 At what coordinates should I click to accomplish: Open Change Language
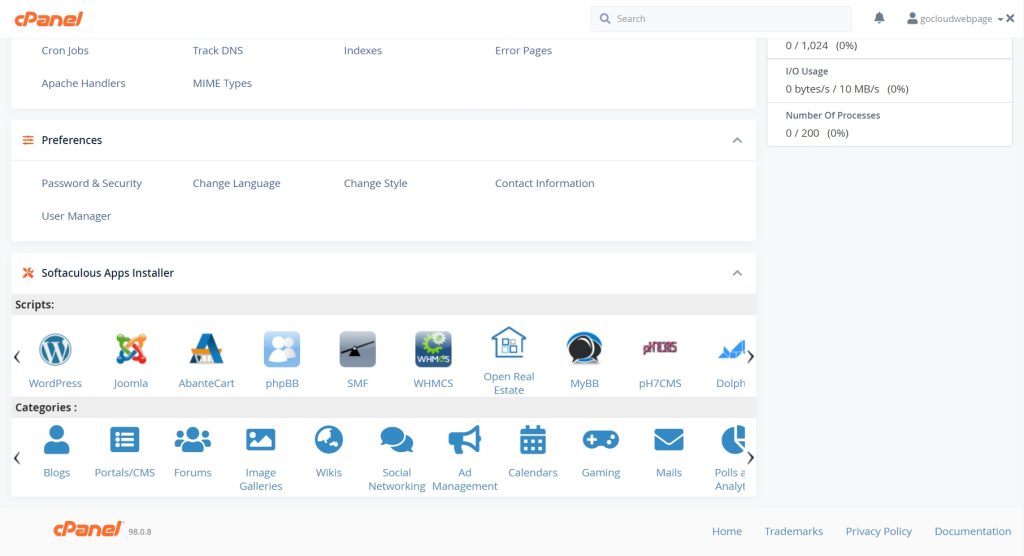[x=236, y=184]
